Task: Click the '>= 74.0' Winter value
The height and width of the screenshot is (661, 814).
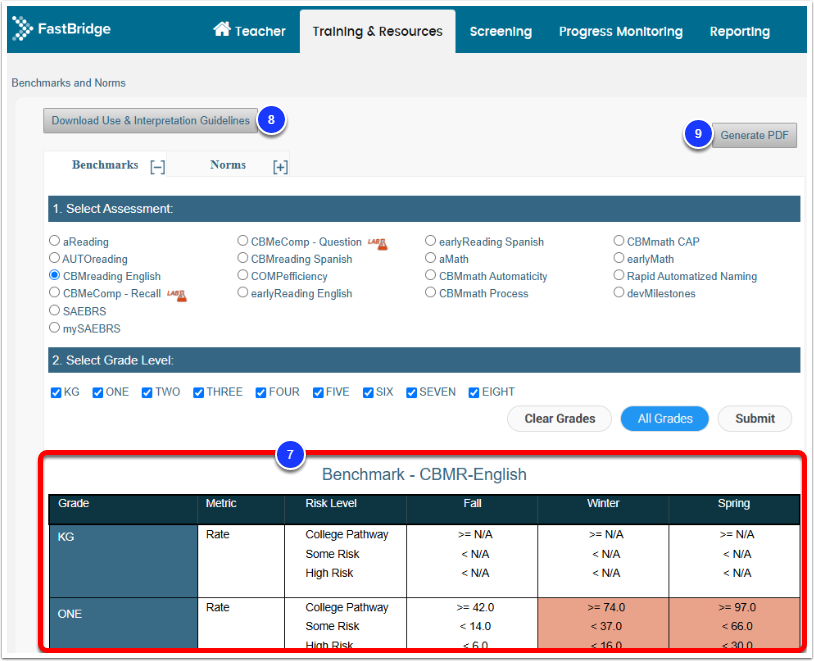Action: 606,607
